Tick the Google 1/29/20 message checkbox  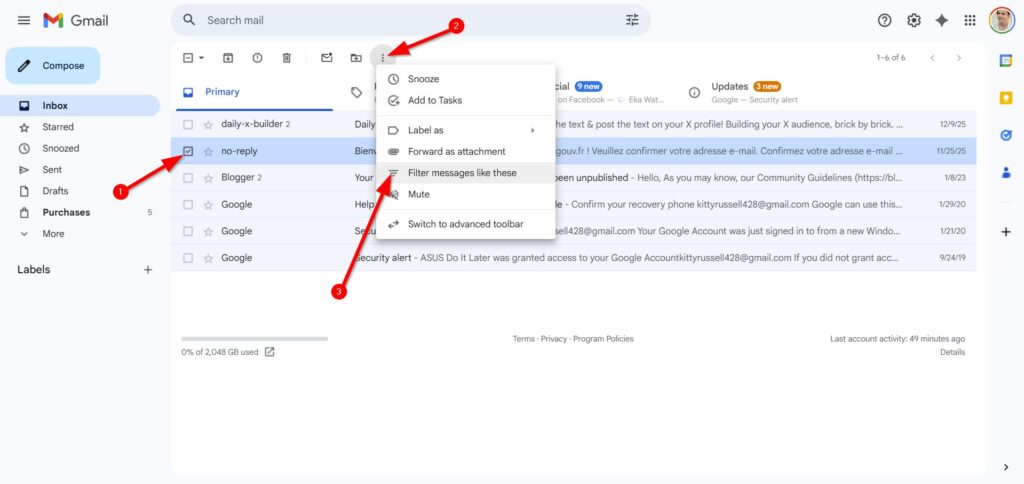188,204
